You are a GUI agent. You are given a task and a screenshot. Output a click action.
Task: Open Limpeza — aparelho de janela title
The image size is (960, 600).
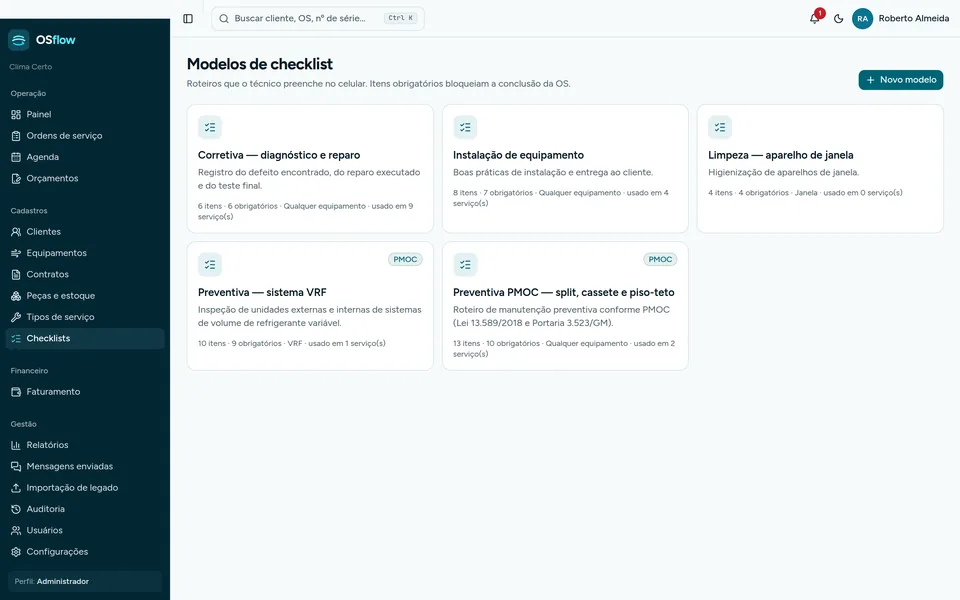click(x=781, y=156)
